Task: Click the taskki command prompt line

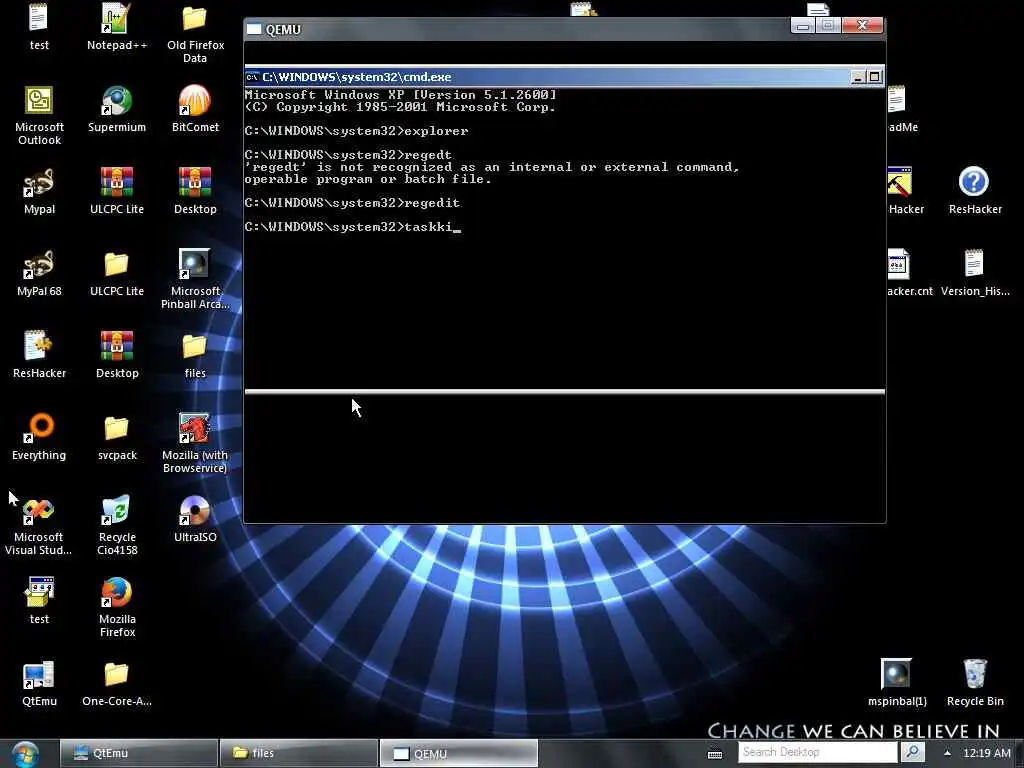Action: point(353,227)
